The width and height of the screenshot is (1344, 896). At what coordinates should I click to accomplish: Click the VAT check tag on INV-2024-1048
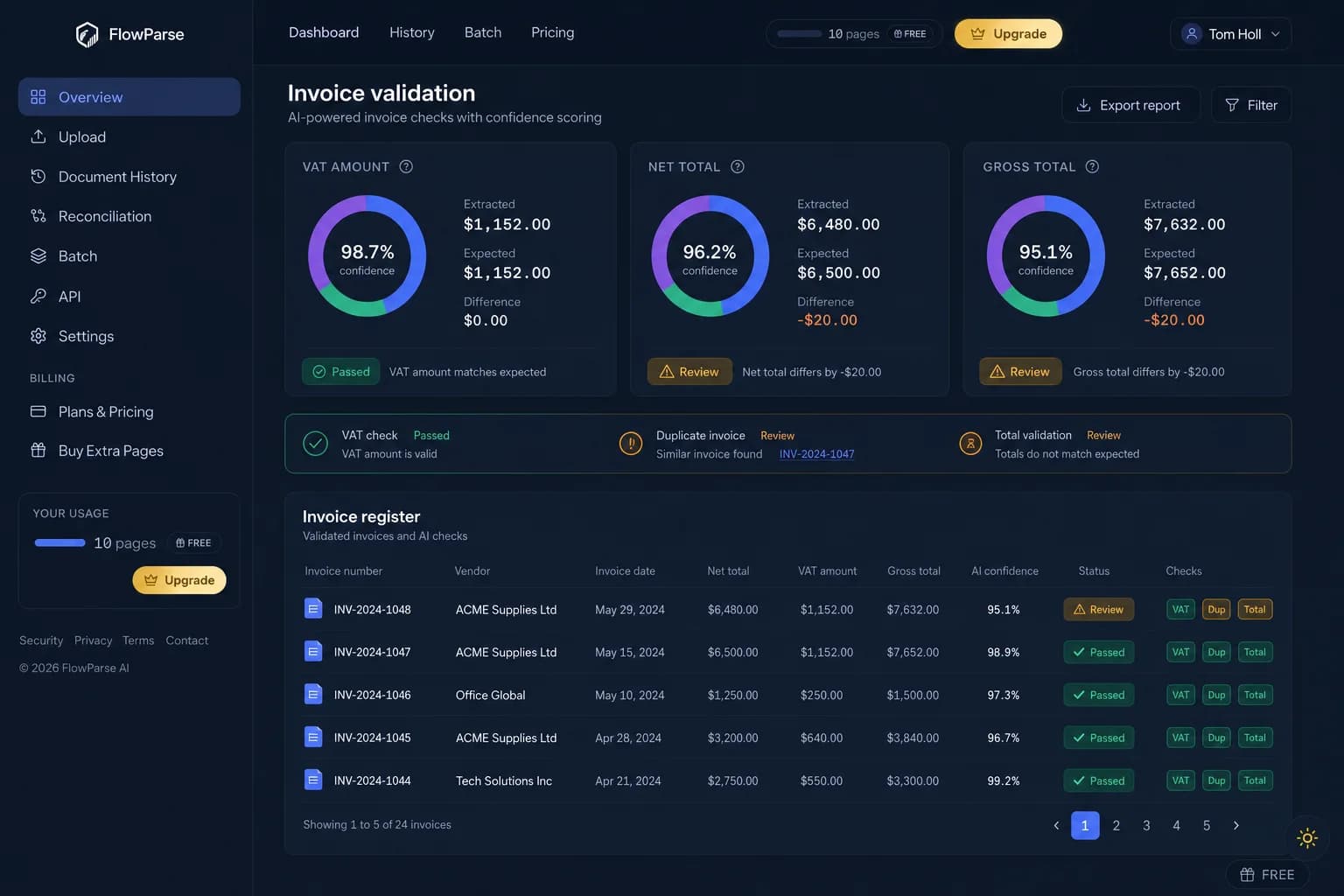pyautogui.click(x=1180, y=610)
